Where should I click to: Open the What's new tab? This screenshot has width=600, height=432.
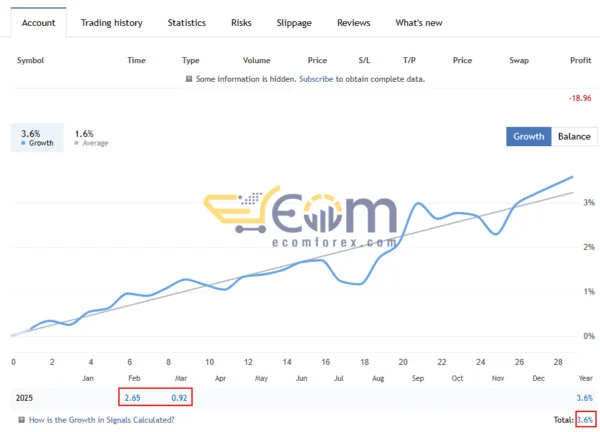[419, 22]
